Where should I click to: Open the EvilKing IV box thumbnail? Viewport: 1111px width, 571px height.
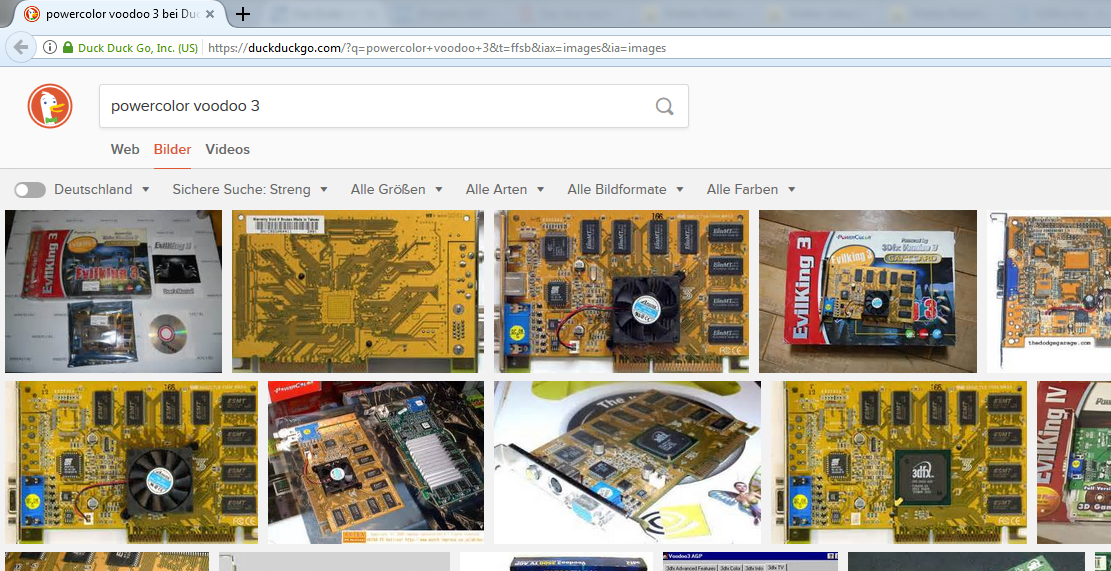click(1073, 463)
